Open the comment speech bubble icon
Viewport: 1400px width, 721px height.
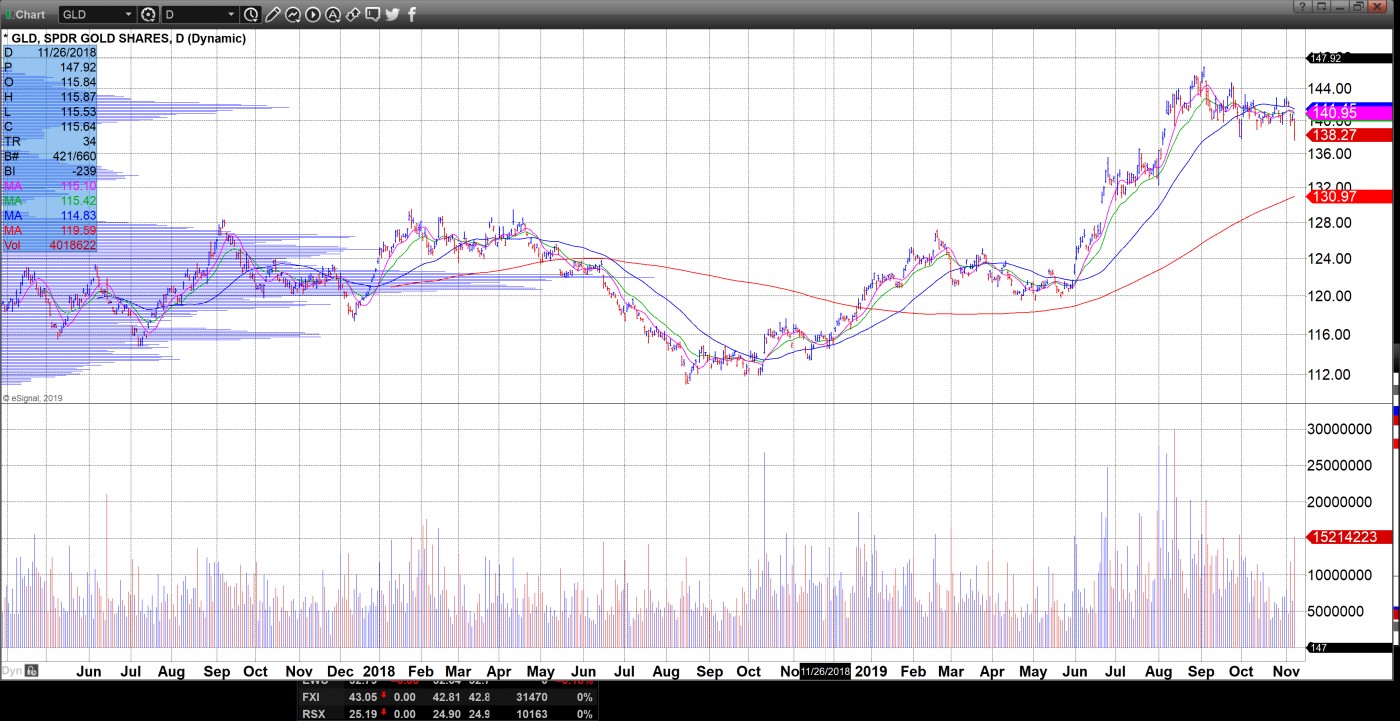click(x=372, y=14)
